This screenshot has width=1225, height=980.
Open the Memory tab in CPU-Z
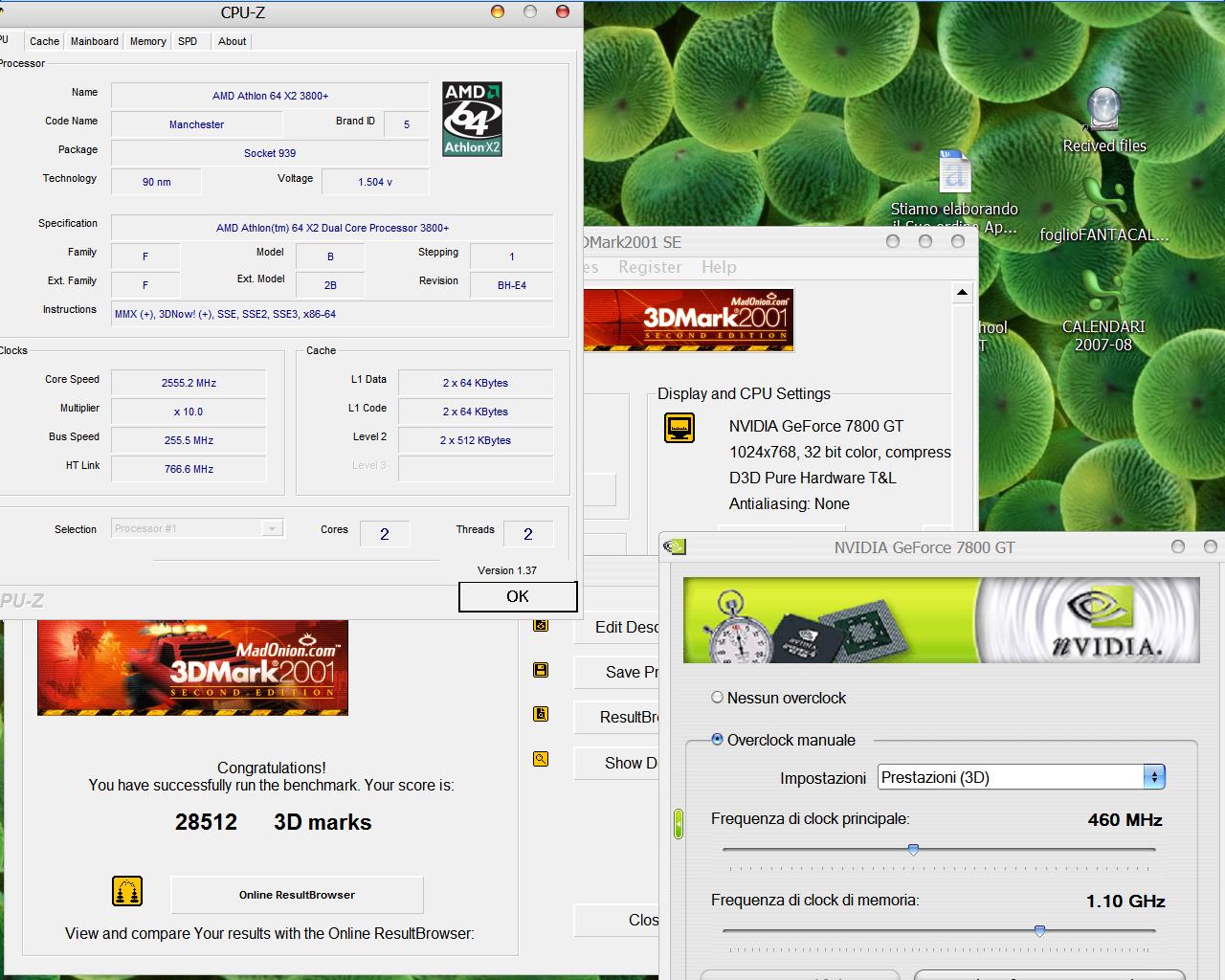[x=148, y=41]
